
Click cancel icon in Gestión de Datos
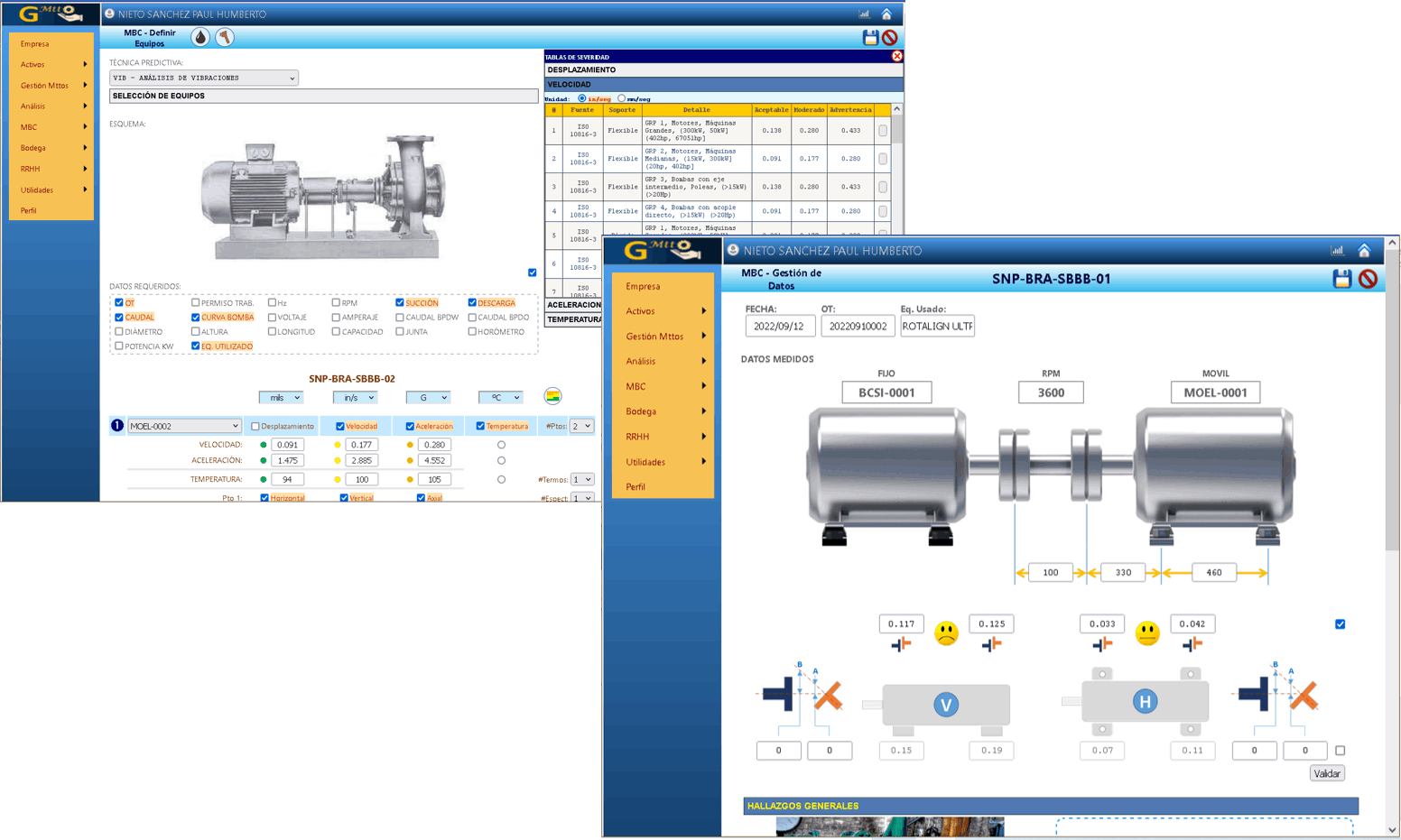pyautogui.click(x=1368, y=279)
